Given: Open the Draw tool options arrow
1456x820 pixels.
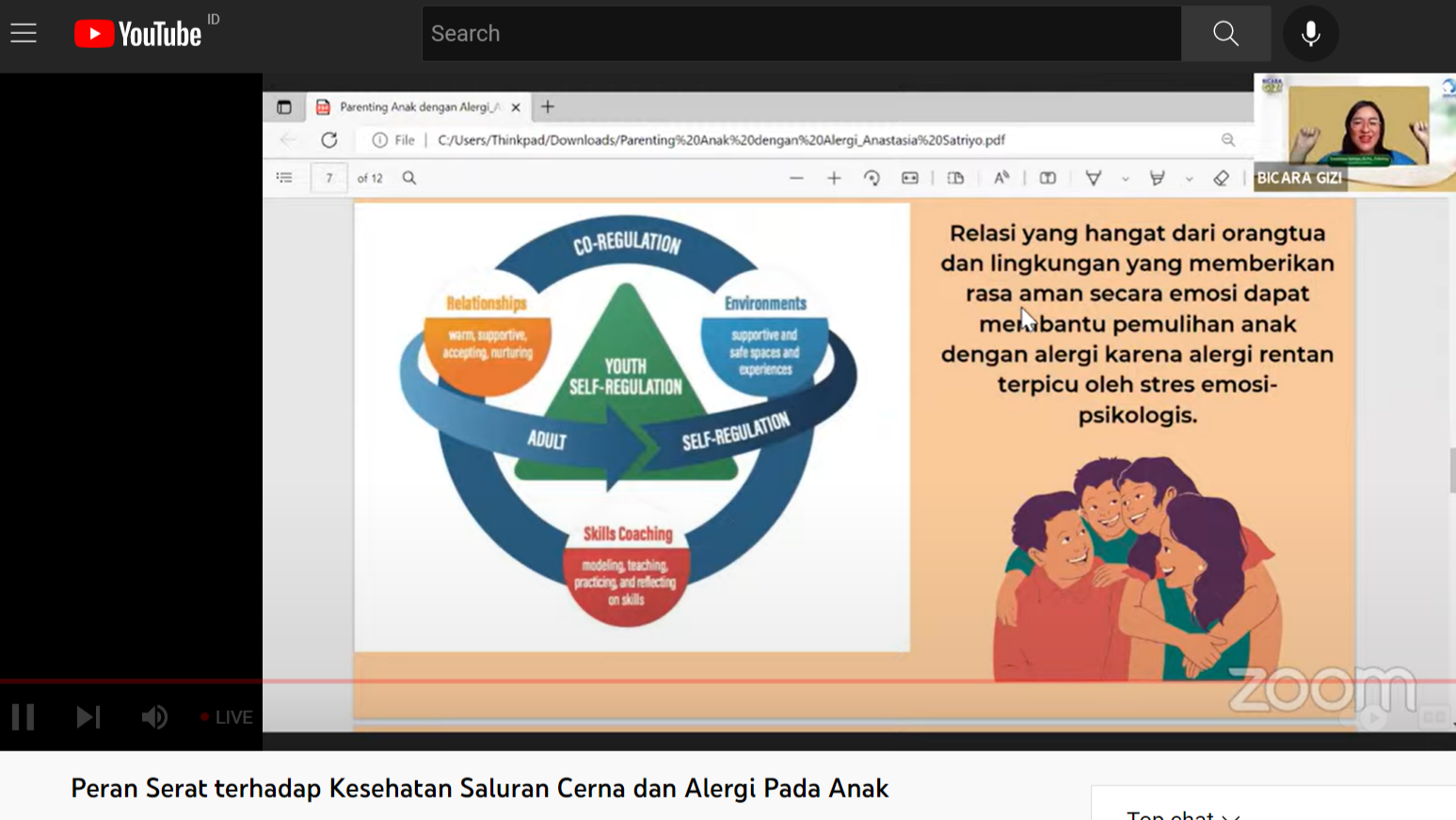Looking at the screenshot, I should coord(1125,179).
